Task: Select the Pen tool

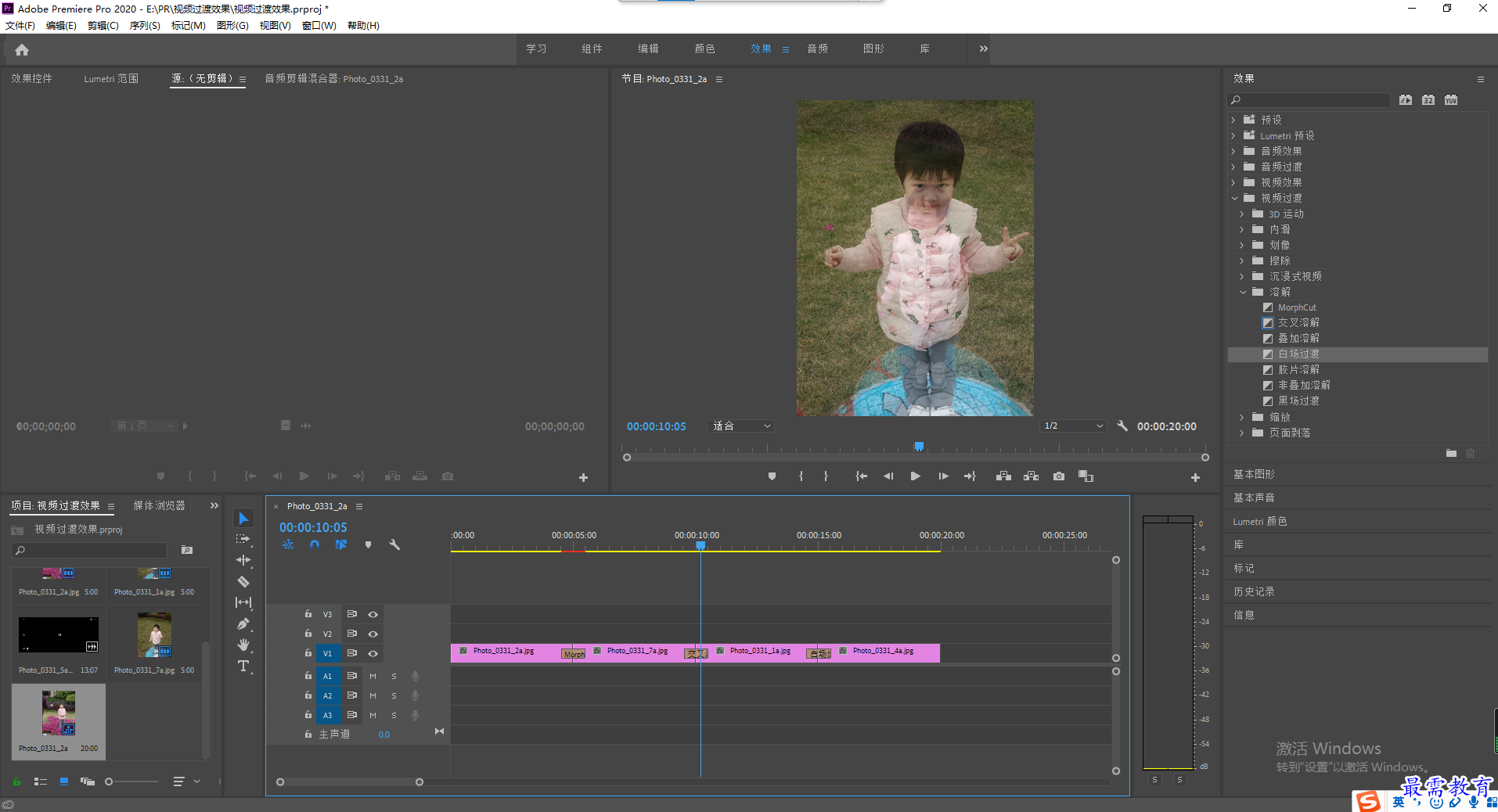Action: 243,623
